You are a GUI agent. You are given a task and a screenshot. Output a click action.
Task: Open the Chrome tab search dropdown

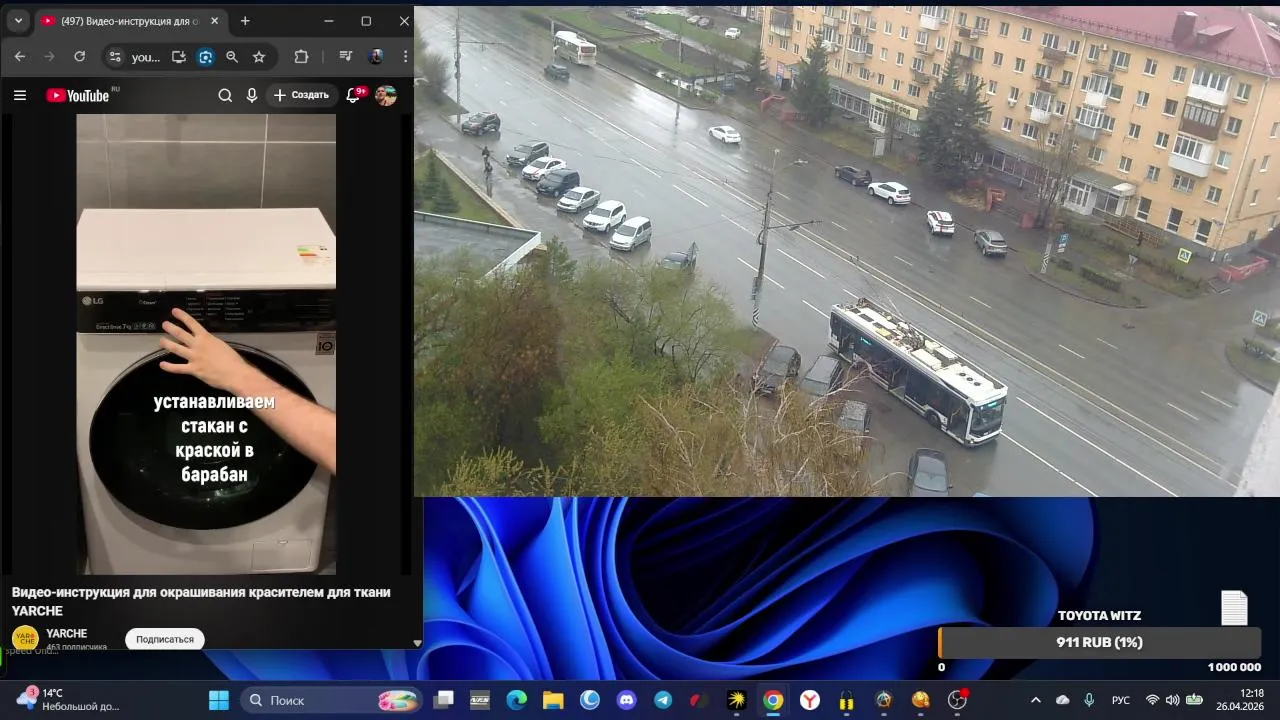click(18, 21)
